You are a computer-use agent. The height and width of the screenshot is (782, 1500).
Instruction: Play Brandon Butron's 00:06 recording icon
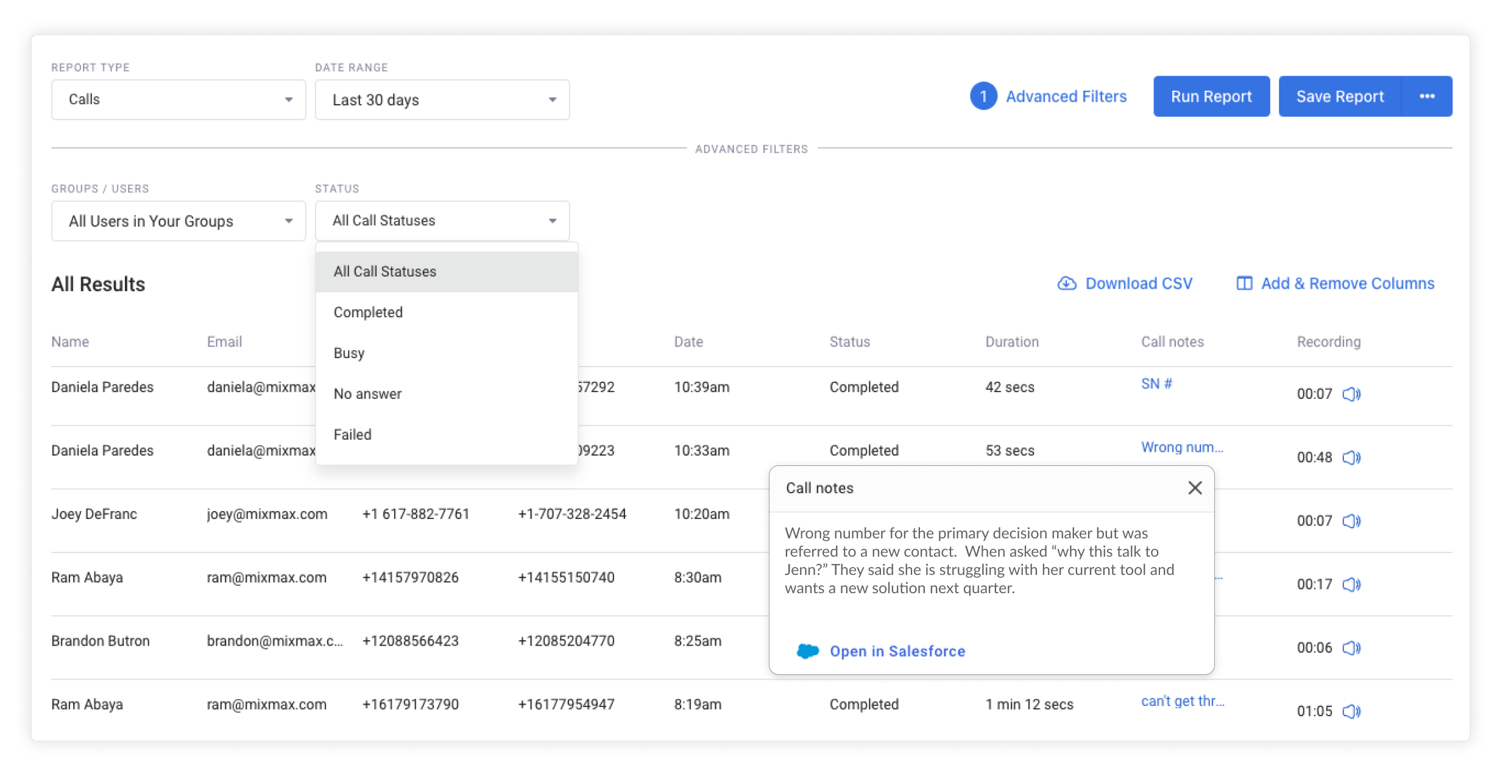point(1351,648)
